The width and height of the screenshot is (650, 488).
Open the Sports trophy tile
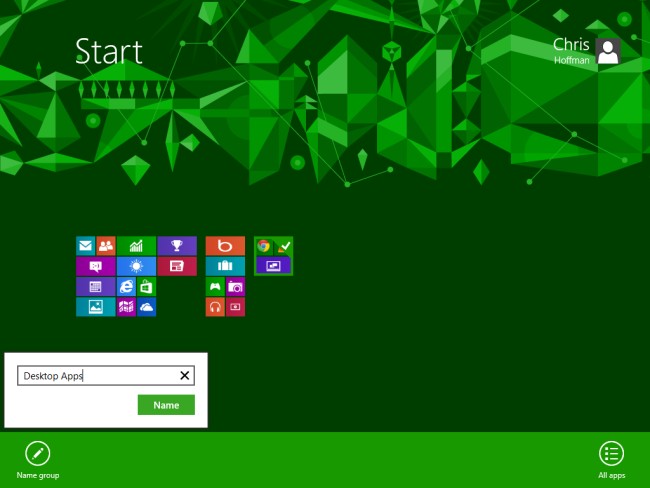coord(177,246)
